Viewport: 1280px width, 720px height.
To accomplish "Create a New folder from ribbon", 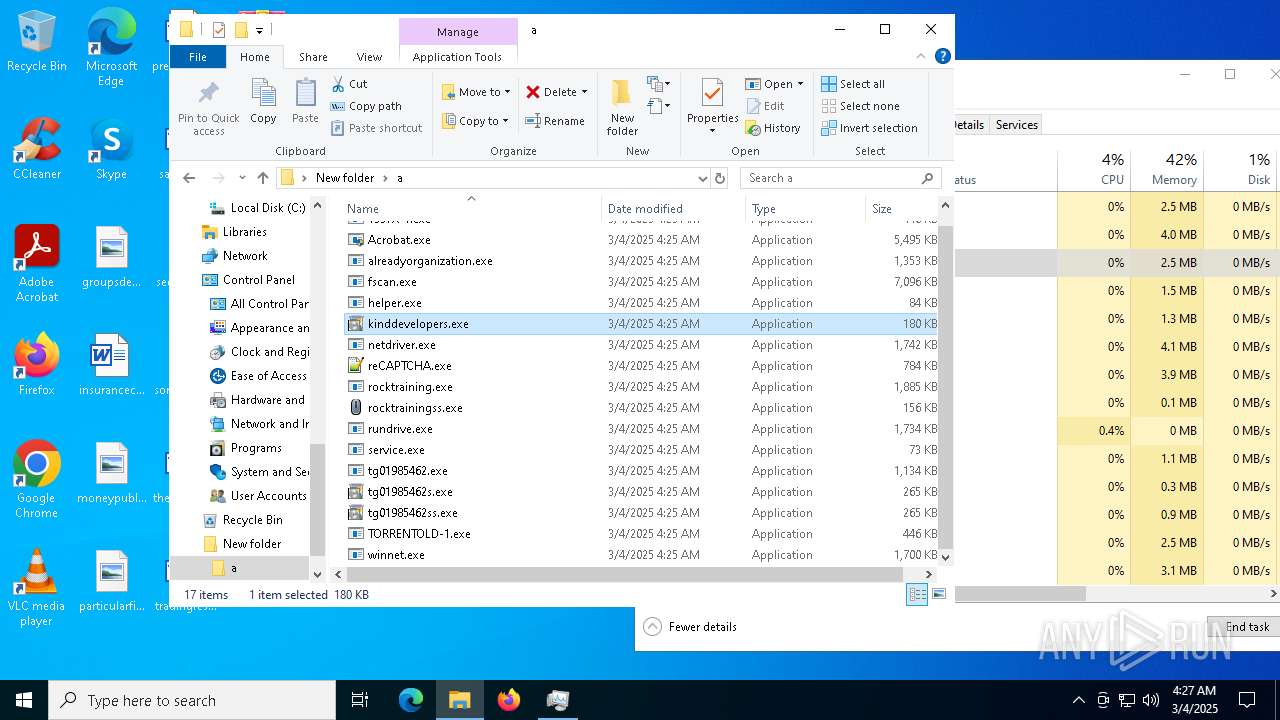I will click(x=622, y=108).
